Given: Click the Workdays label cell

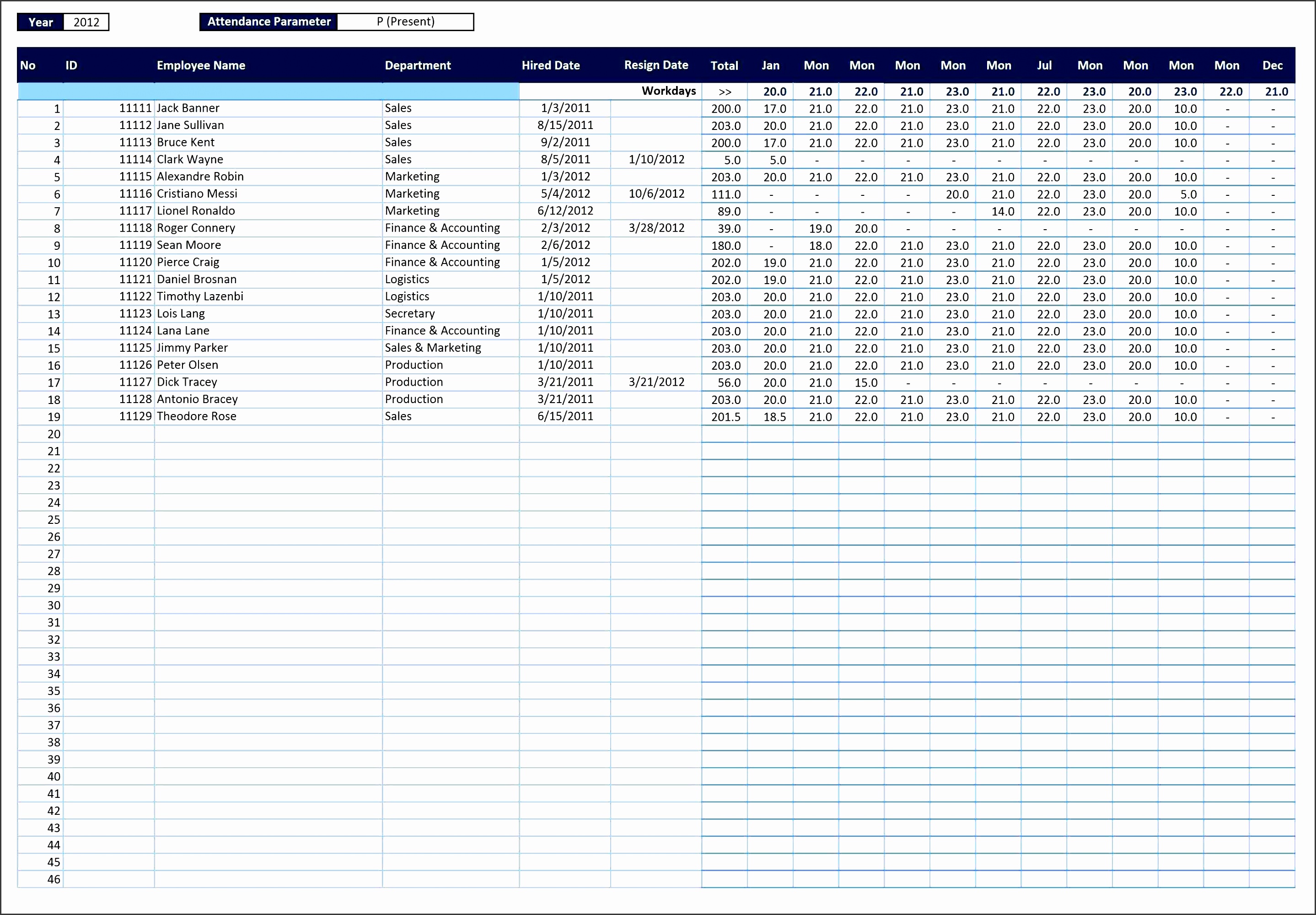Looking at the screenshot, I should click(669, 91).
